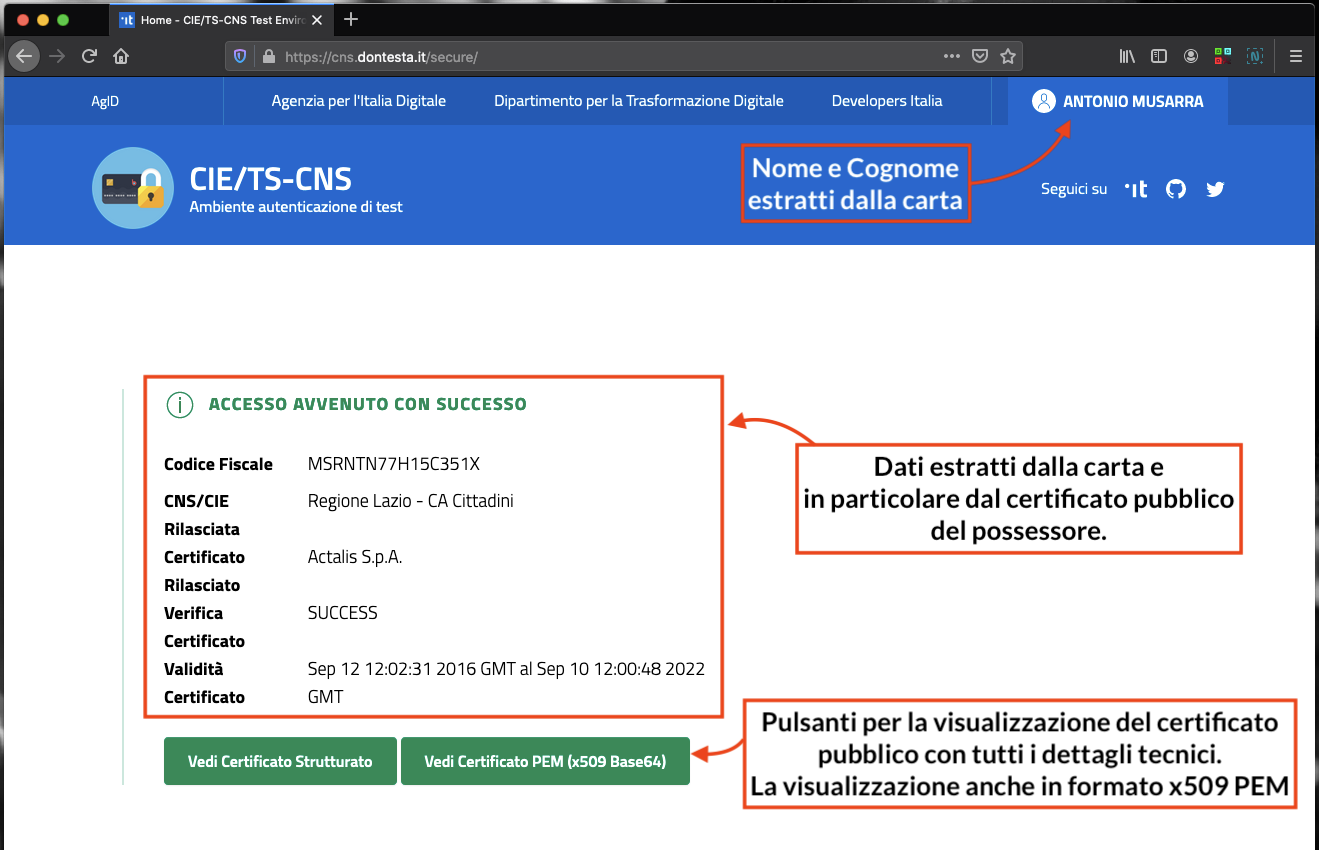Select text Regione Lazio - CA Cittadini
The height and width of the screenshot is (850, 1319).
[411, 501]
